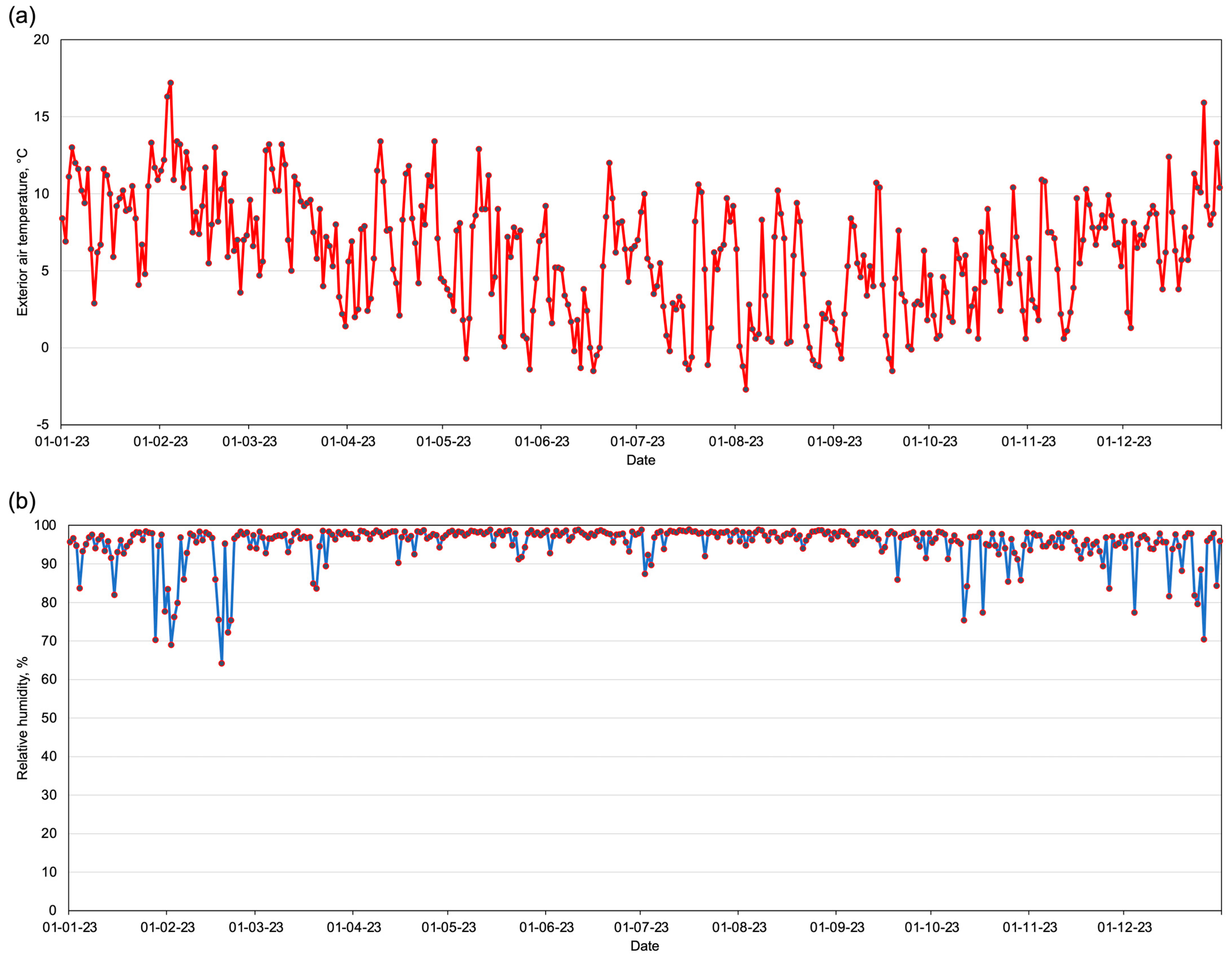Click the lowest temperature point in early August
This screenshot has width=1232, height=958.
pos(746,390)
